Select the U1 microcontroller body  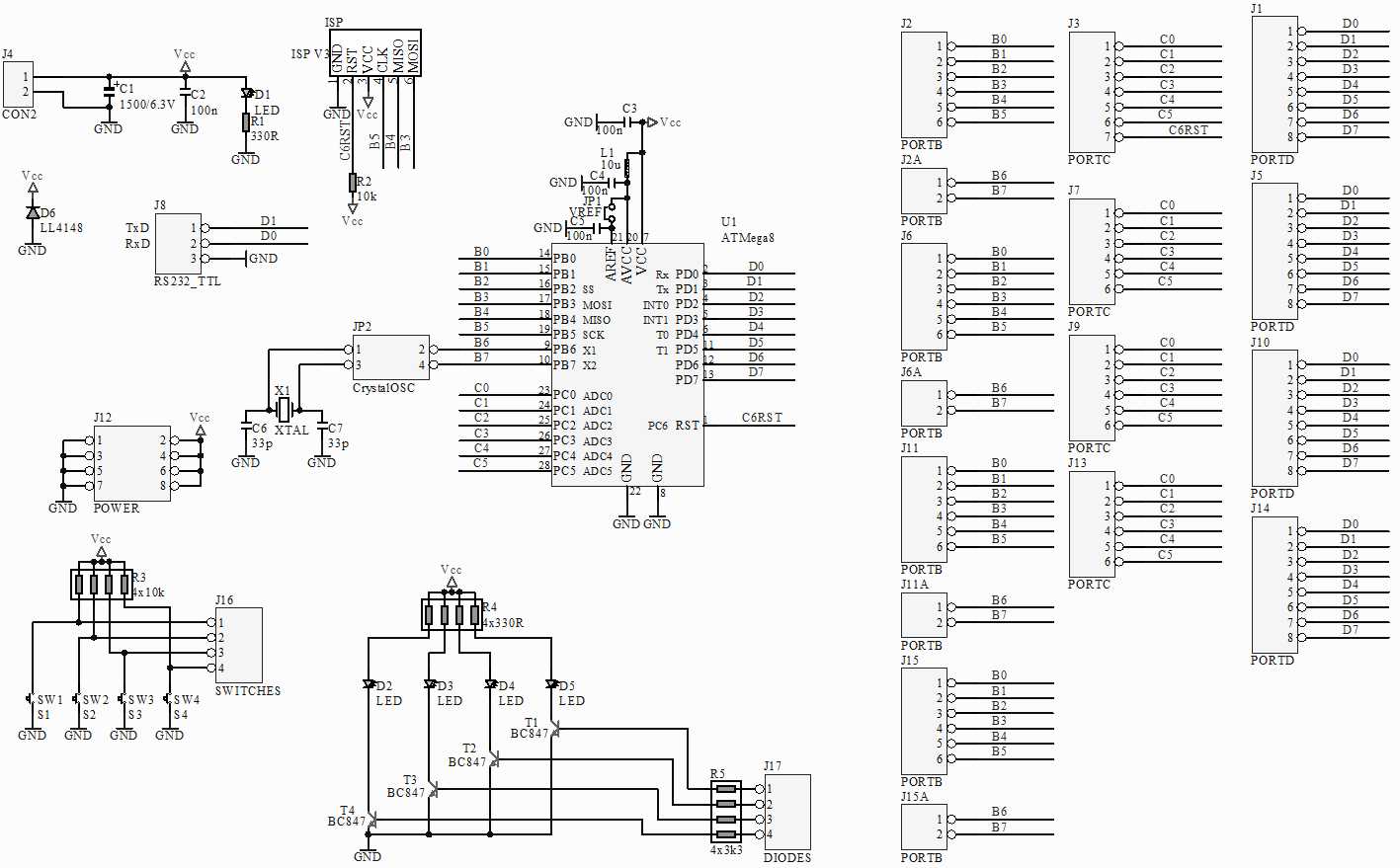pyautogui.click(x=627, y=365)
